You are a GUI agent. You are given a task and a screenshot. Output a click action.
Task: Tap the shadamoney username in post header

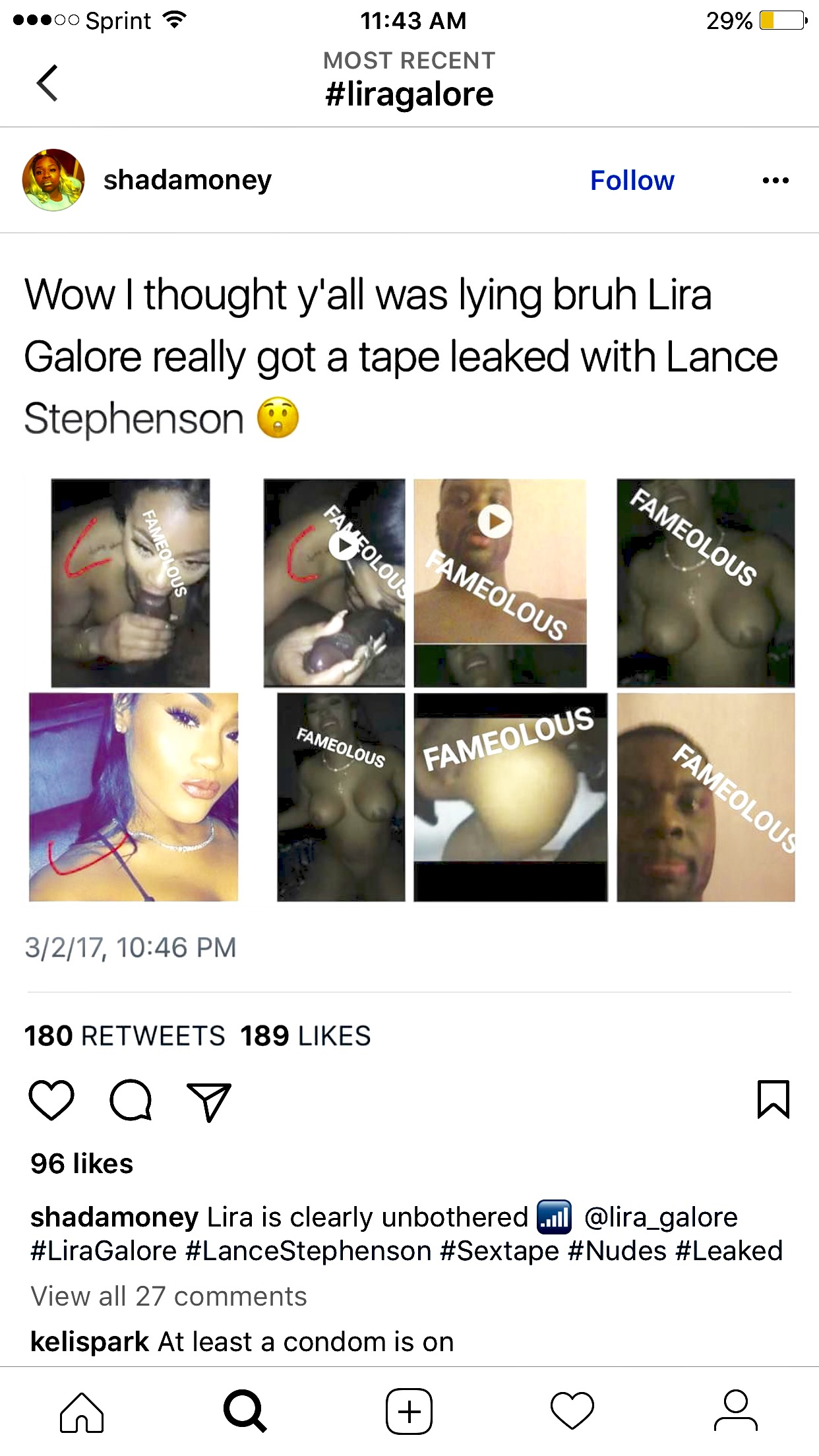tap(187, 180)
